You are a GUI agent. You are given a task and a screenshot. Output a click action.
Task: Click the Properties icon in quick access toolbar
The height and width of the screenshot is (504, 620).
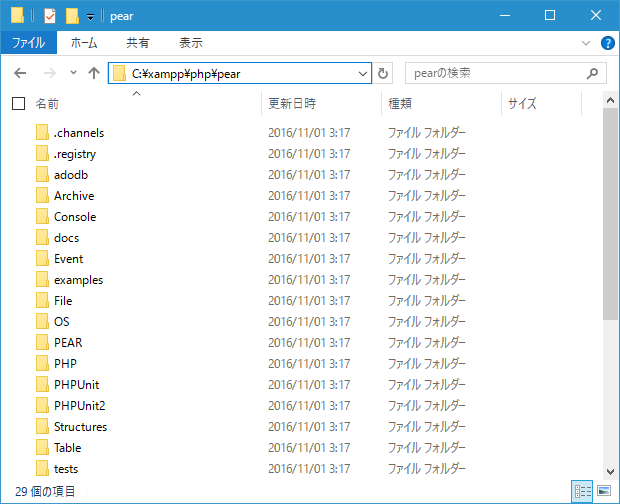click(50, 16)
